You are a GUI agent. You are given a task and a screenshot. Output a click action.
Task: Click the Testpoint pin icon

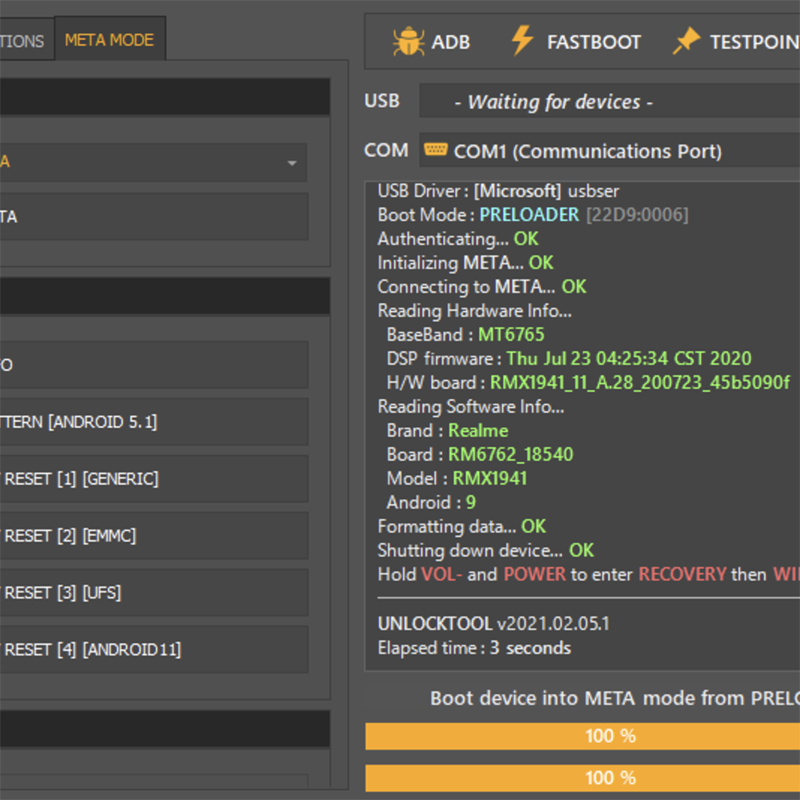pos(686,41)
